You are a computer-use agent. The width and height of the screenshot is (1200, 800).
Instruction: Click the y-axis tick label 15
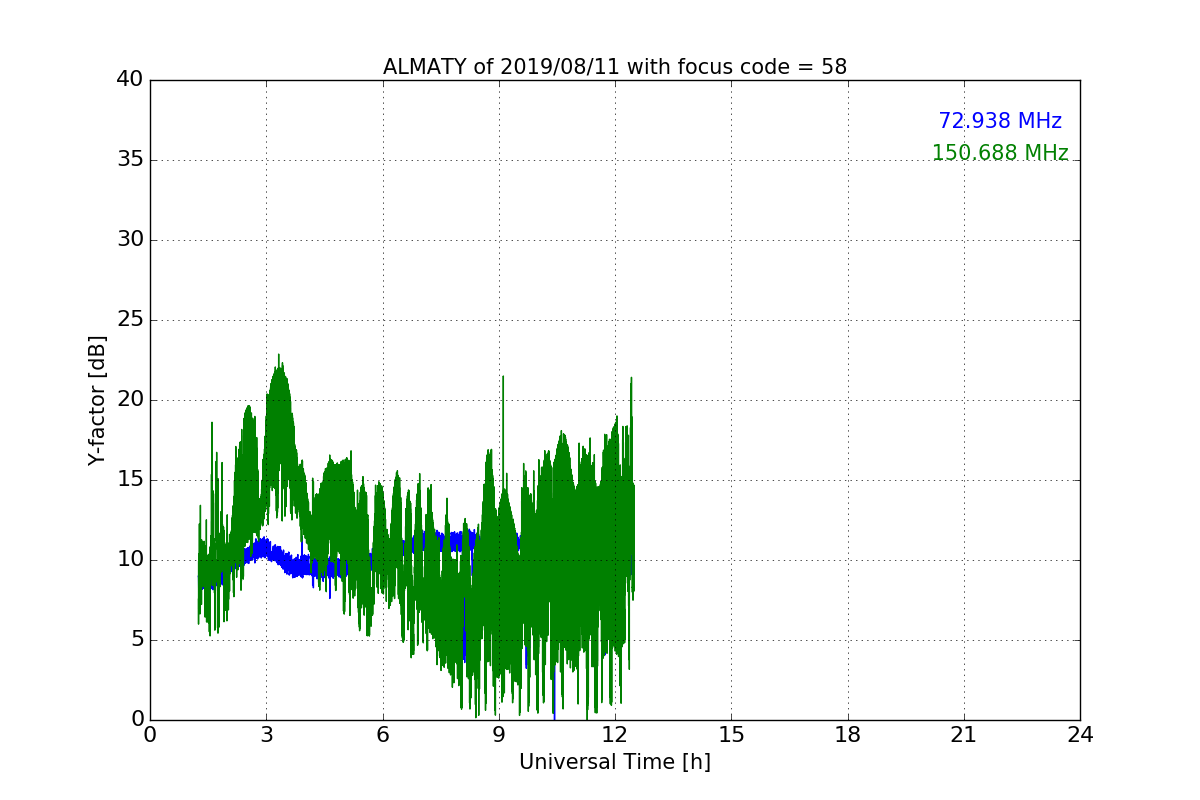pyautogui.click(x=130, y=480)
